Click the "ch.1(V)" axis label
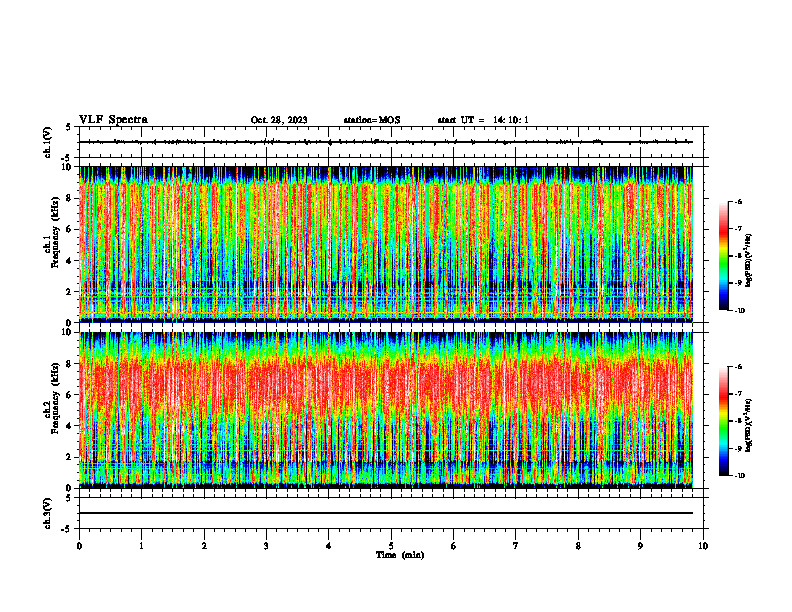The image size is (792, 612). [x=48, y=142]
